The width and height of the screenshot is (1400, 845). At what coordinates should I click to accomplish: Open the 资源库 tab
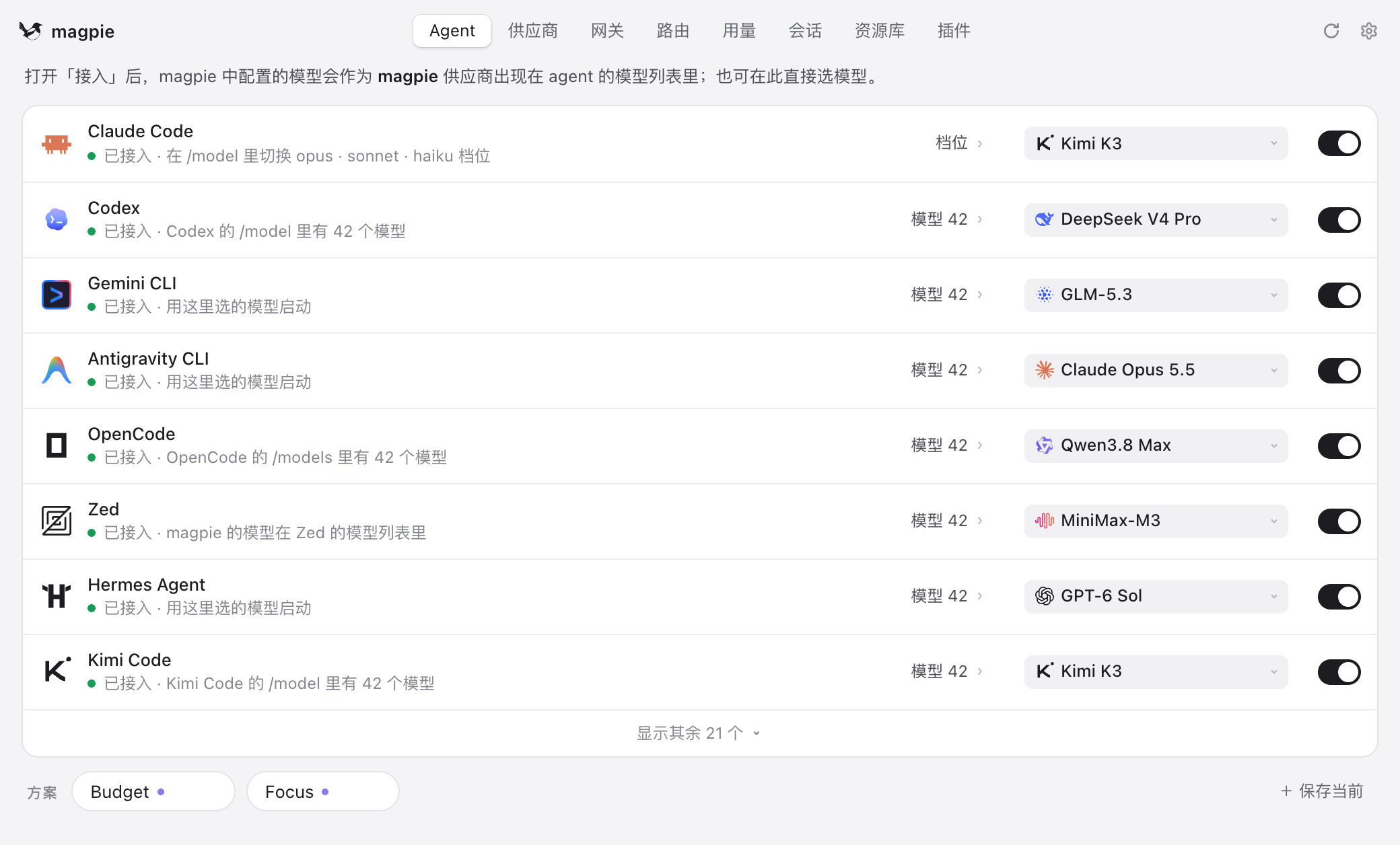(880, 31)
